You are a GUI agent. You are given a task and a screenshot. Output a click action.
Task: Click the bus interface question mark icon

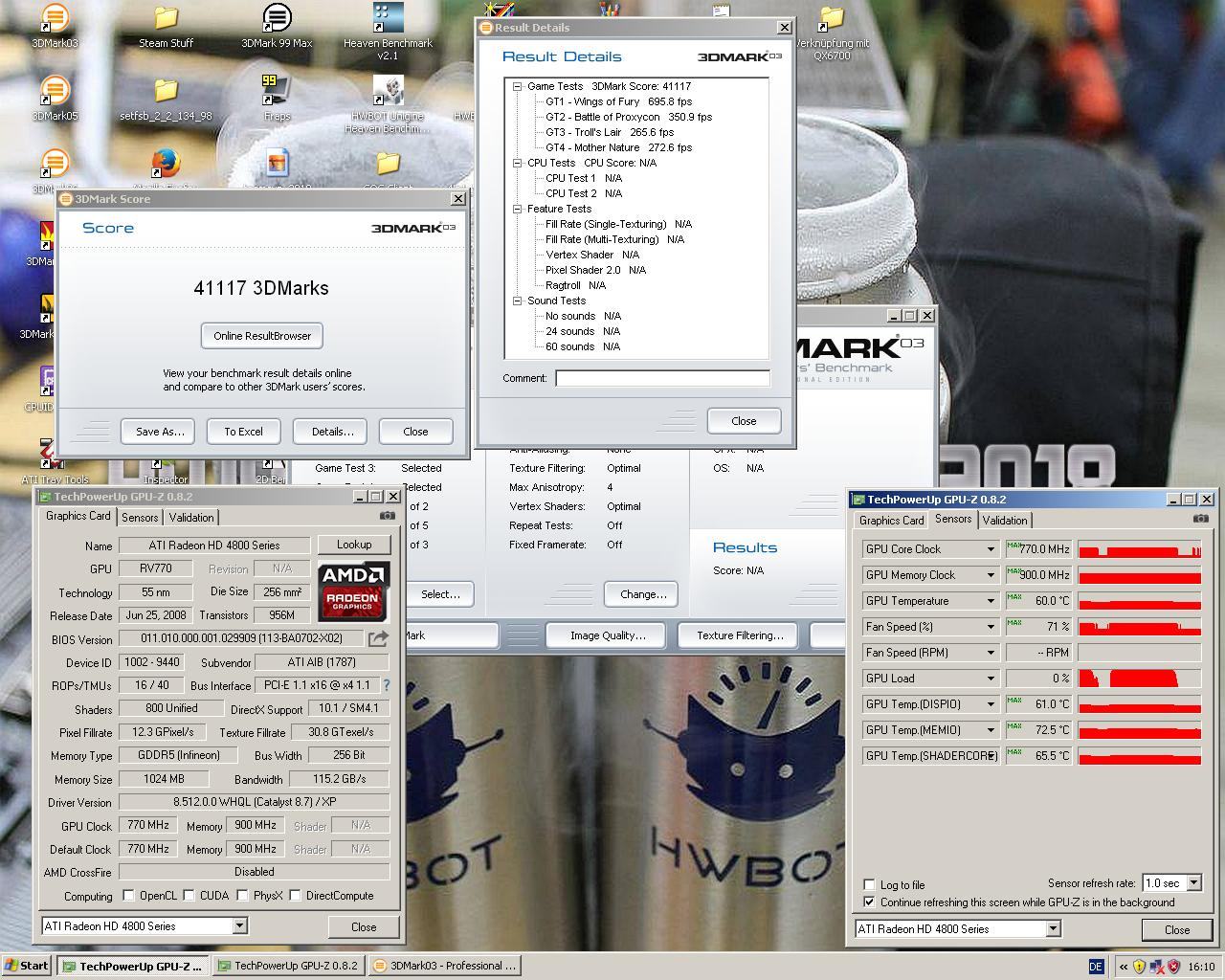pos(387,685)
